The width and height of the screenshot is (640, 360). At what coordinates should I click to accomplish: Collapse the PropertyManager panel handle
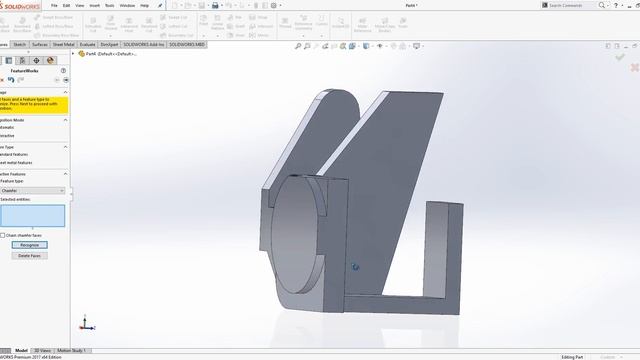point(71,194)
